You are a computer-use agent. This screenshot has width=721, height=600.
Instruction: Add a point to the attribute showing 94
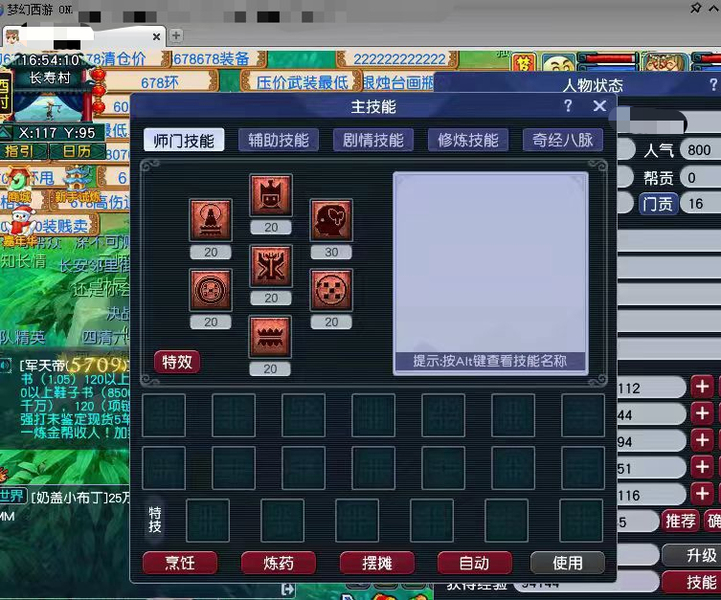(x=702, y=440)
